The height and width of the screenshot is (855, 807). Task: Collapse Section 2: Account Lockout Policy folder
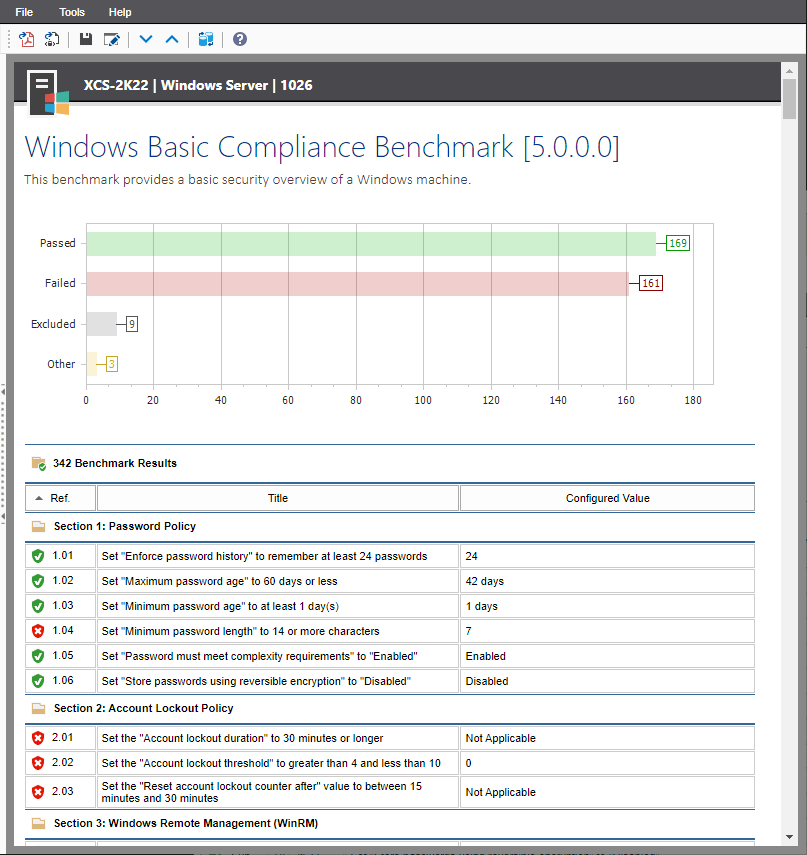coord(39,708)
